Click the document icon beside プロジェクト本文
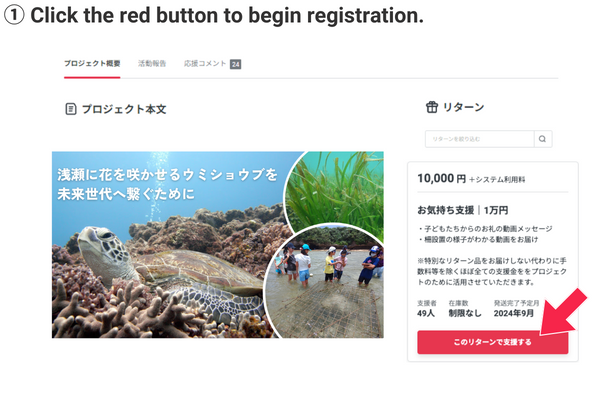600x414 pixels. pos(71,109)
